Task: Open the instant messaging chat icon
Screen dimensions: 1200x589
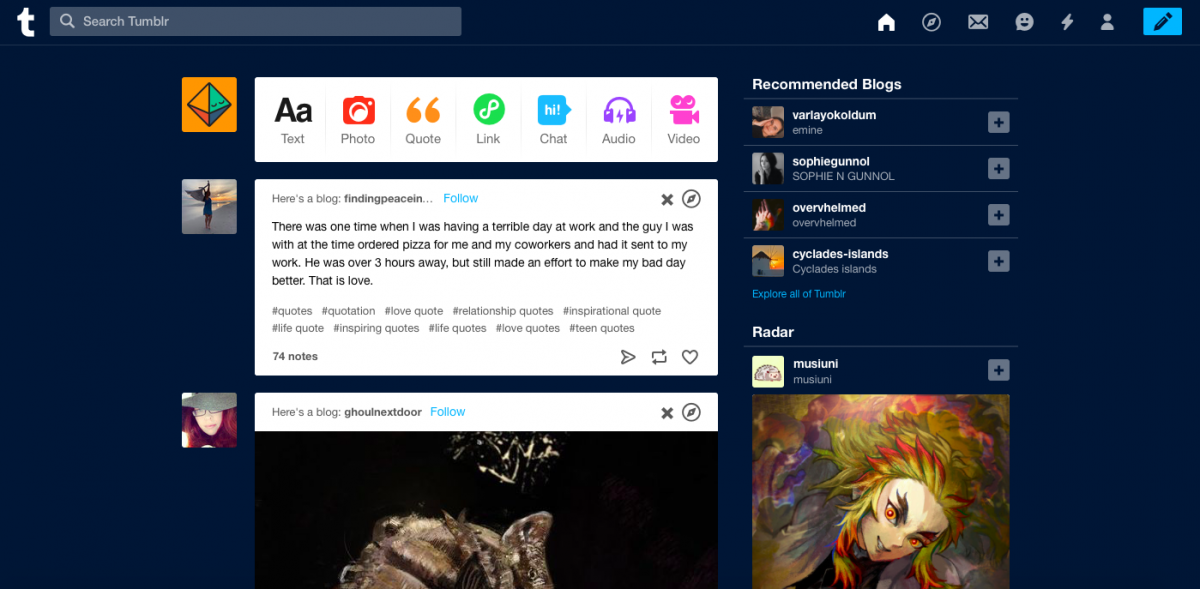Action: (x=1023, y=21)
